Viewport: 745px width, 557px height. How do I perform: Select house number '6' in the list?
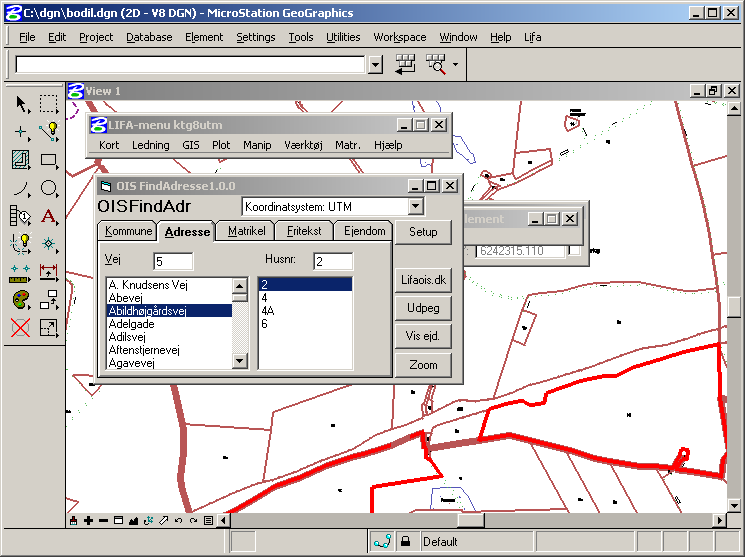click(265, 324)
